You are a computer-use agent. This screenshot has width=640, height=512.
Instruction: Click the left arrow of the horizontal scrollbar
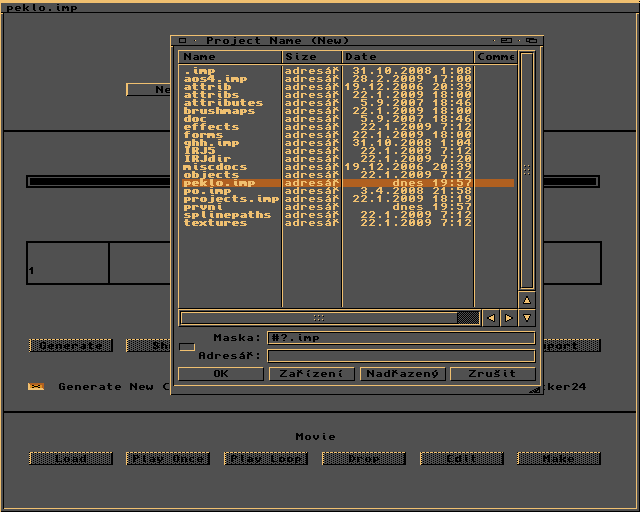[491, 318]
